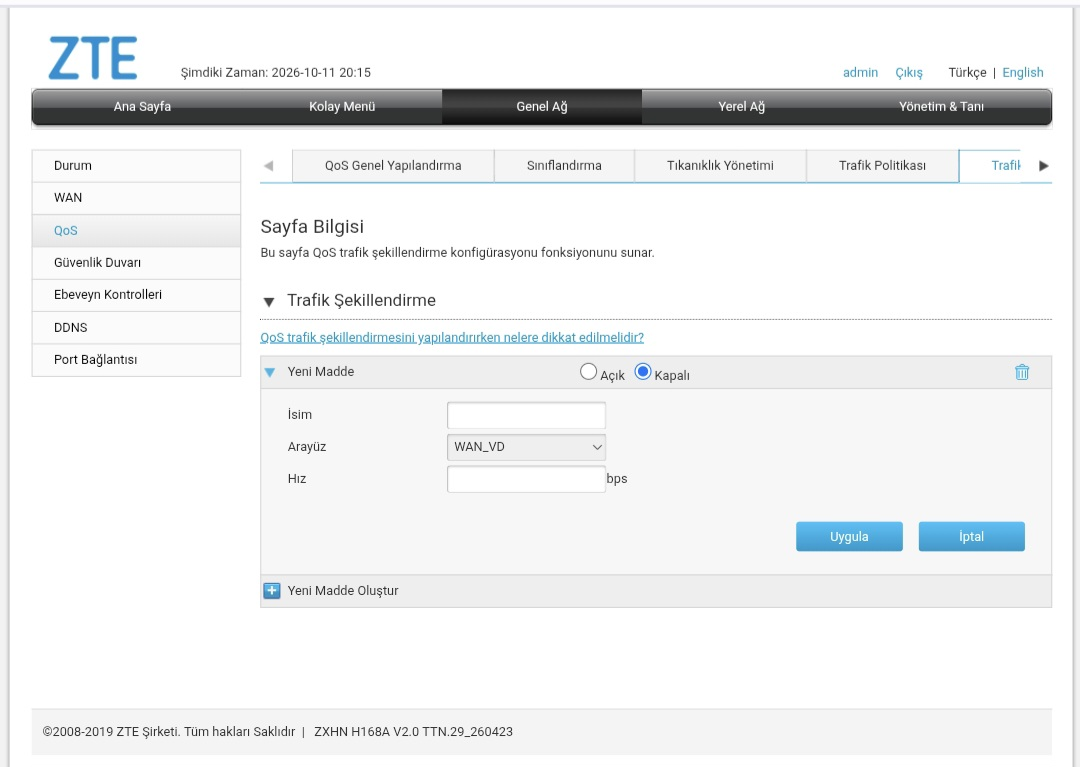Click the admin user link
The width and height of the screenshot is (1080, 767).
coord(860,72)
